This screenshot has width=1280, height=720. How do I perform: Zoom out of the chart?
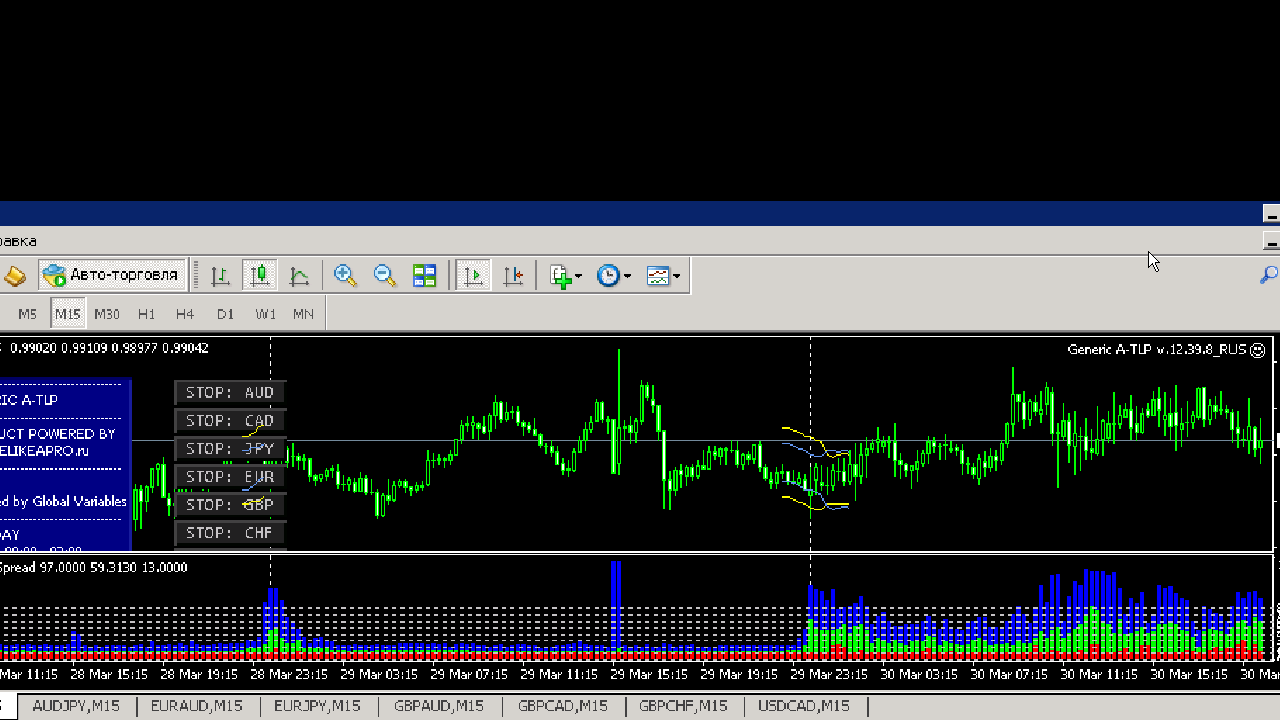click(x=385, y=275)
